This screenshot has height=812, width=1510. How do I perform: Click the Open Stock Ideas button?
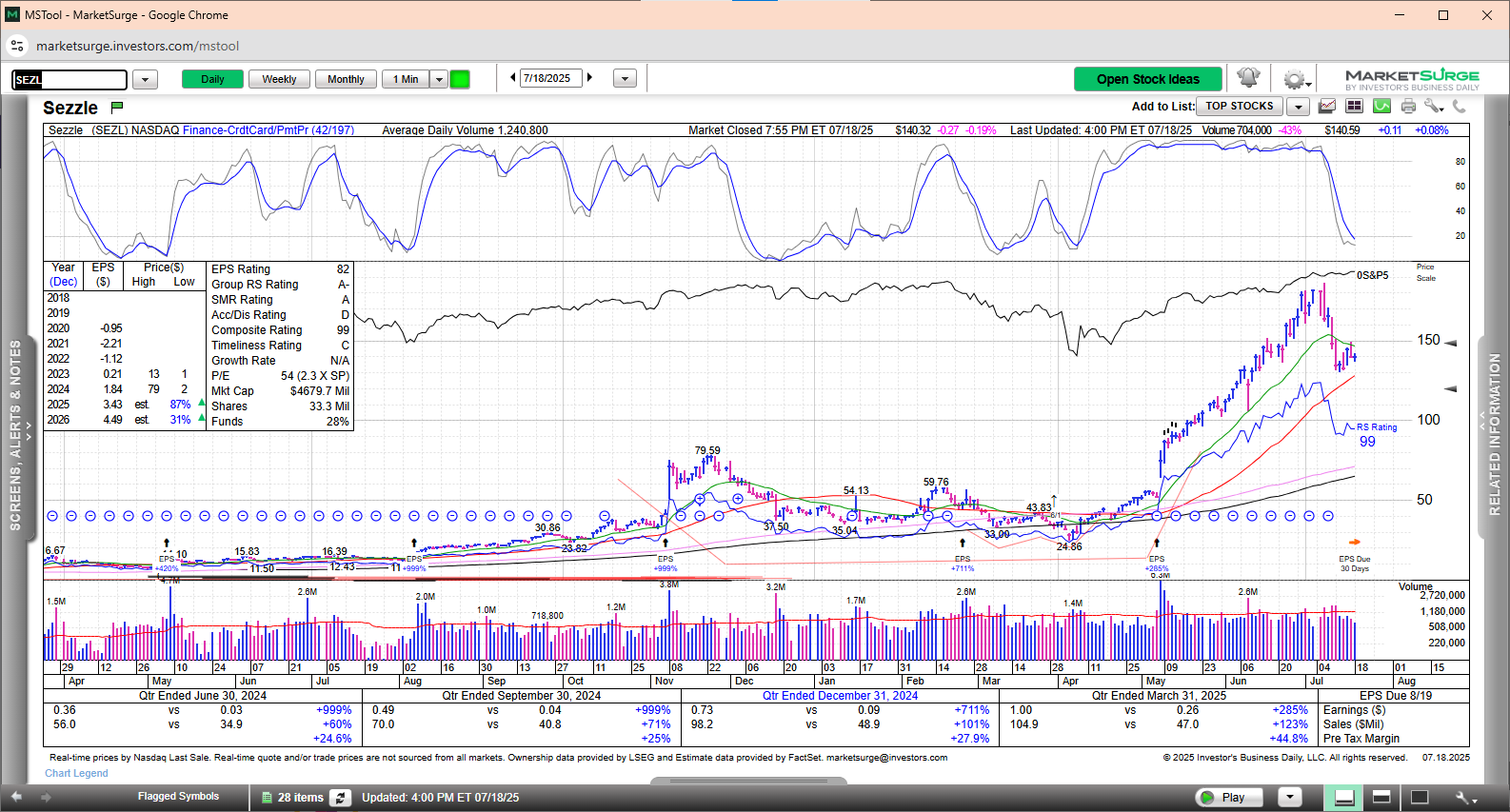click(x=1148, y=79)
